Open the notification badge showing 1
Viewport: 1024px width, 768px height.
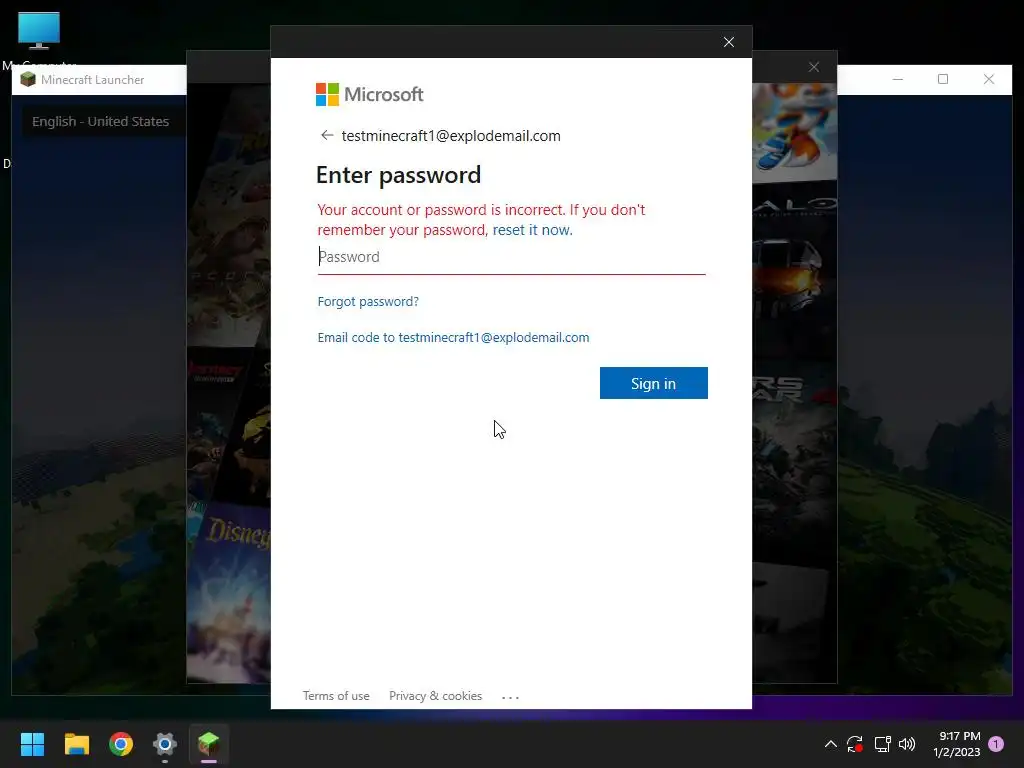[996, 744]
